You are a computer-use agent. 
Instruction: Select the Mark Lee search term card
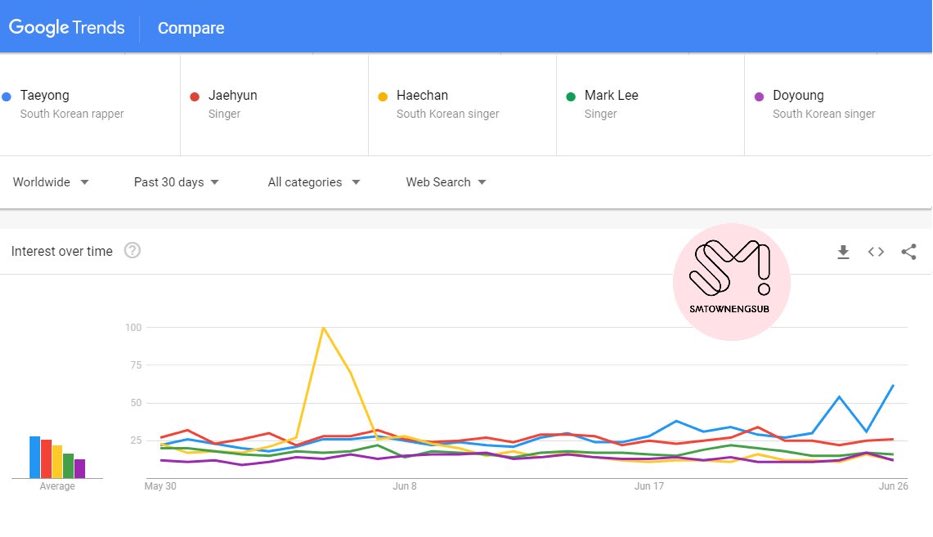click(x=650, y=105)
